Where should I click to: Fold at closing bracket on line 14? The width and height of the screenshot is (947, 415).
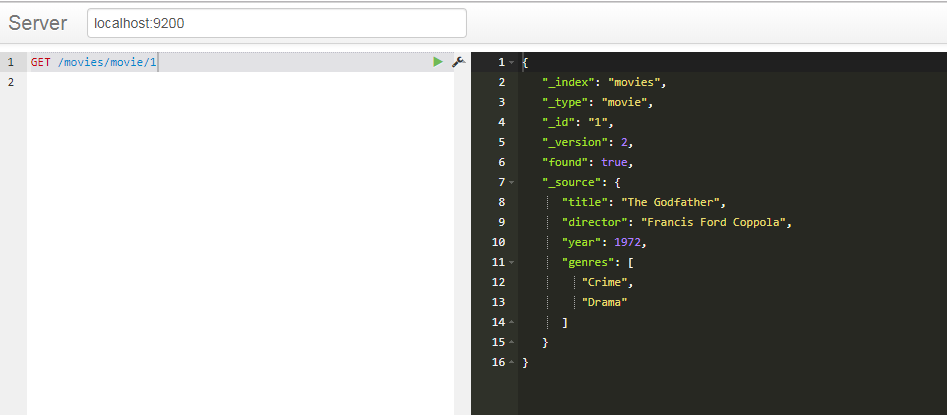512,322
